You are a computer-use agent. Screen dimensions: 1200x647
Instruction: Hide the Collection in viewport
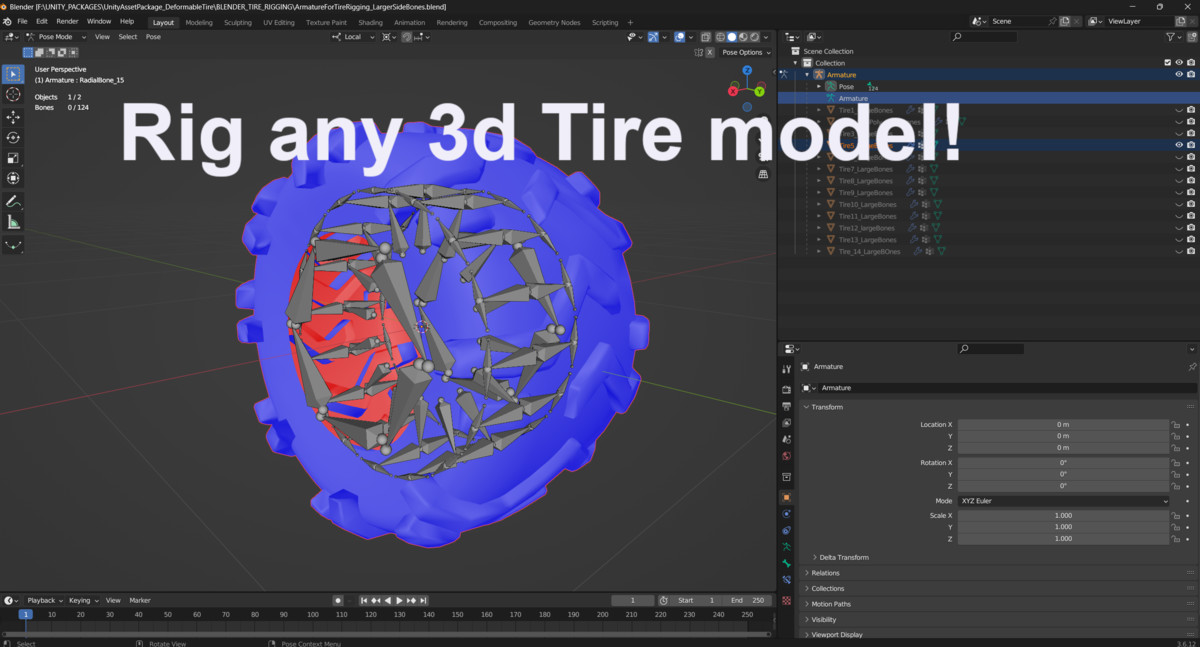tap(1179, 62)
